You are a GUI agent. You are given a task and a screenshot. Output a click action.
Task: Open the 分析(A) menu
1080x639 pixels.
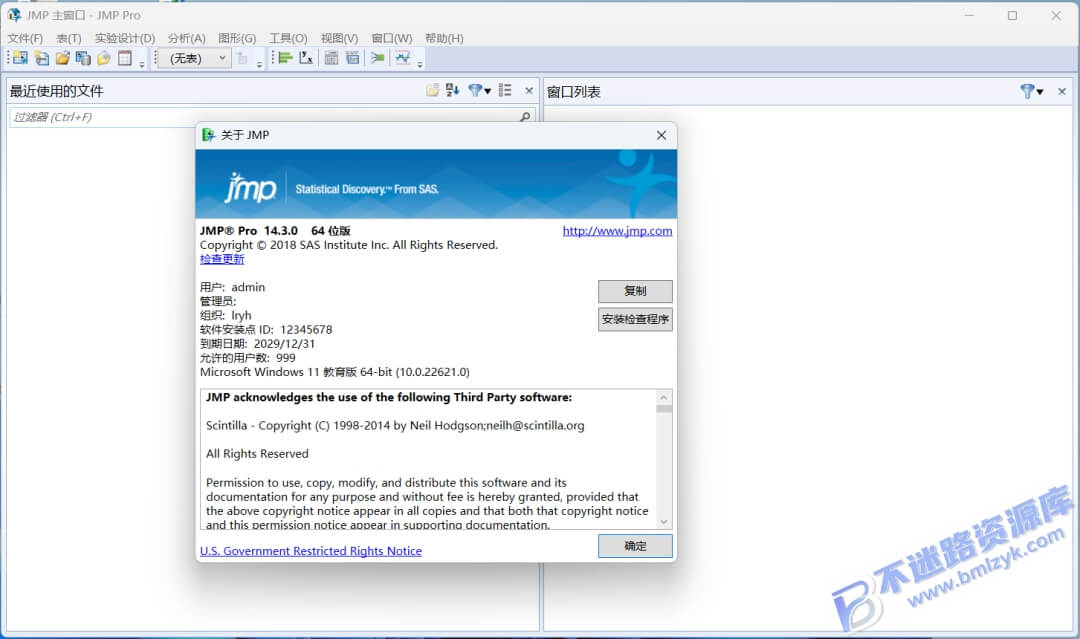(x=187, y=39)
